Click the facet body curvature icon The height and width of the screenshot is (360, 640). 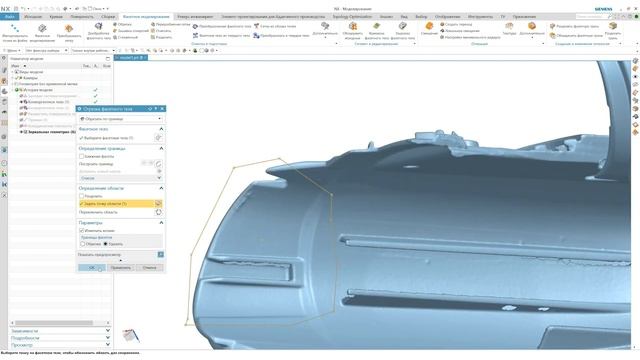pyautogui.click(x=376, y=27)
